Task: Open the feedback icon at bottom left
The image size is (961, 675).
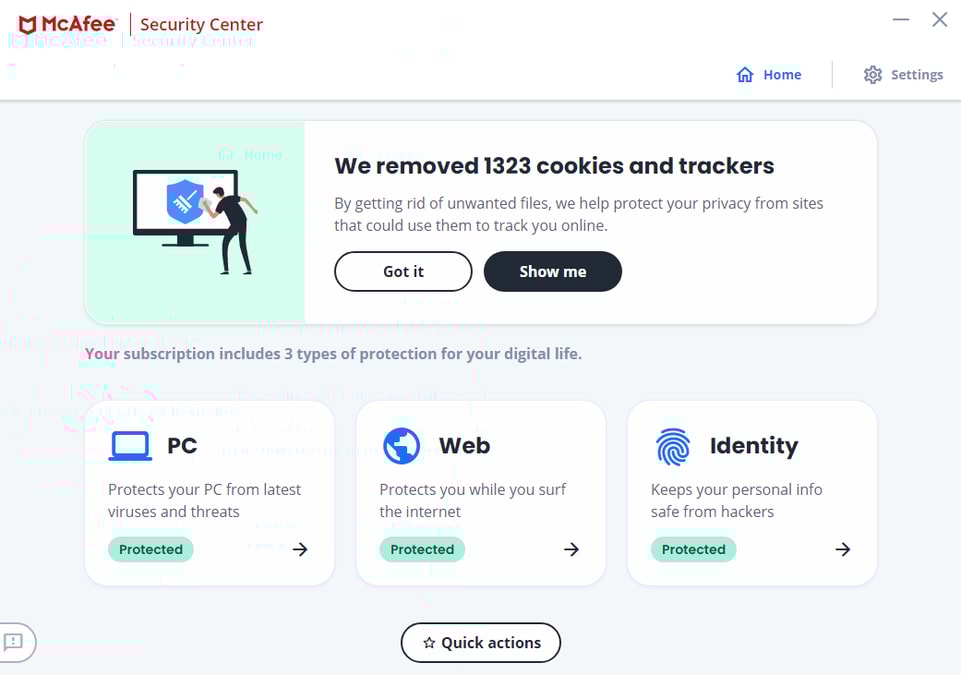Action: [15, 643]
